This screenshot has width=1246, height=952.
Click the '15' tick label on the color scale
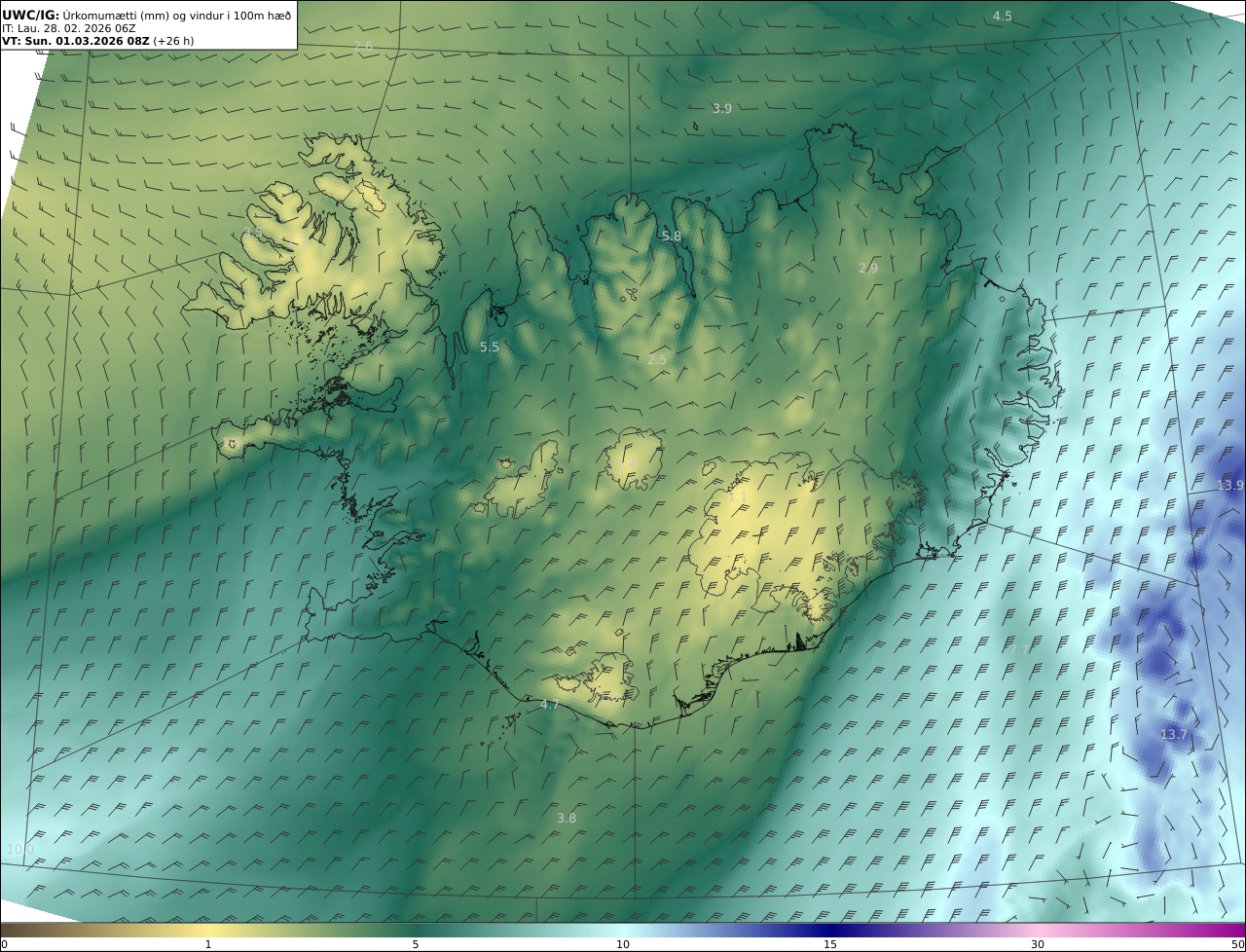(830, 944)
